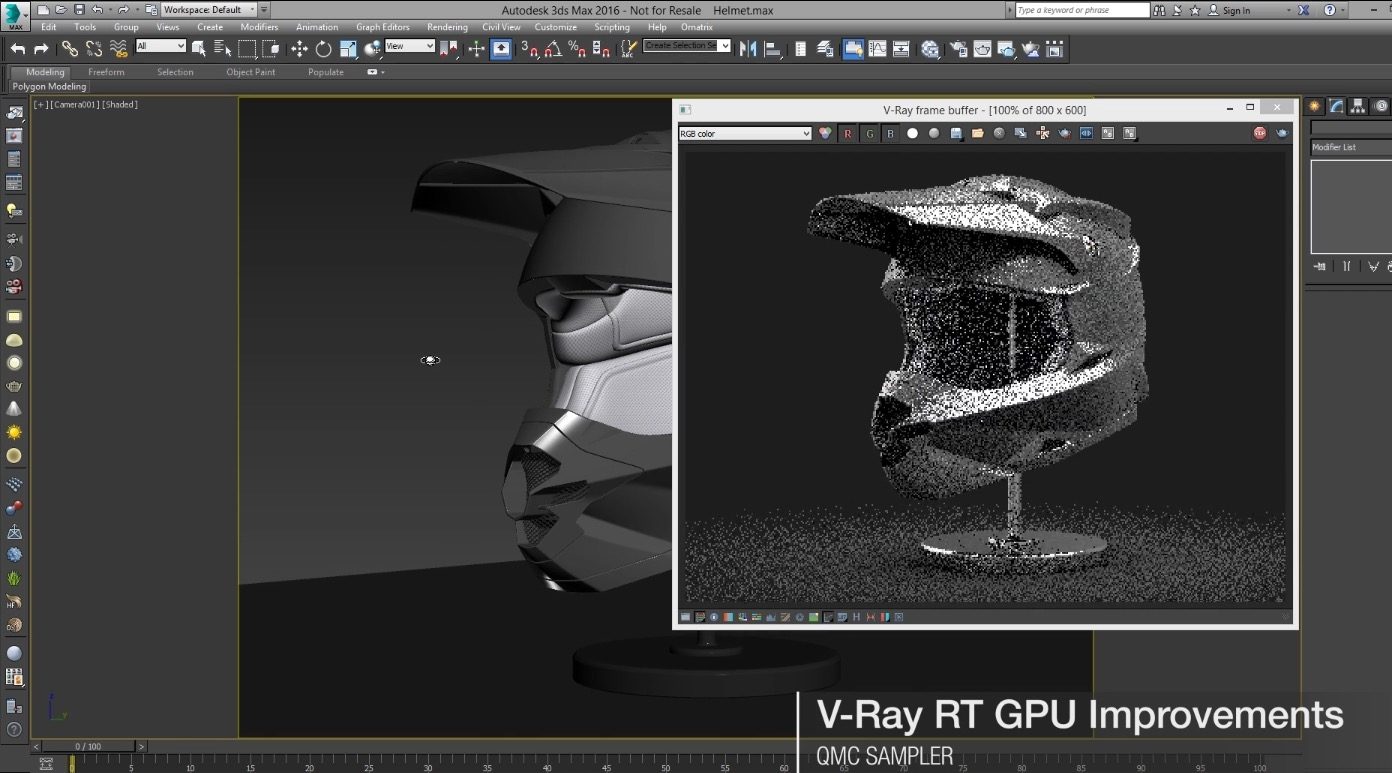Click the Align tool icon
Image resolution: width=1392 pixels, height=773 pixels.
(x=772, y=49)
